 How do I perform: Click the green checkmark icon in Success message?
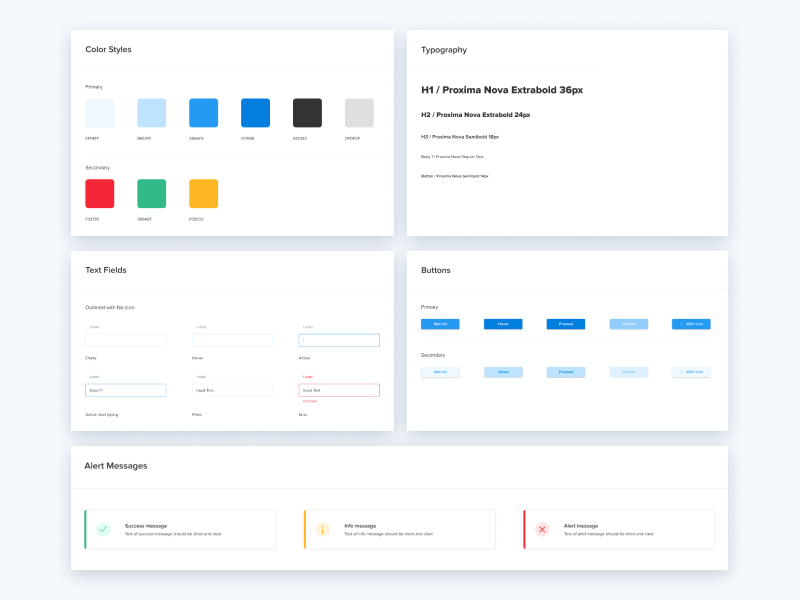pyautogui.click(x=103, y=529)
